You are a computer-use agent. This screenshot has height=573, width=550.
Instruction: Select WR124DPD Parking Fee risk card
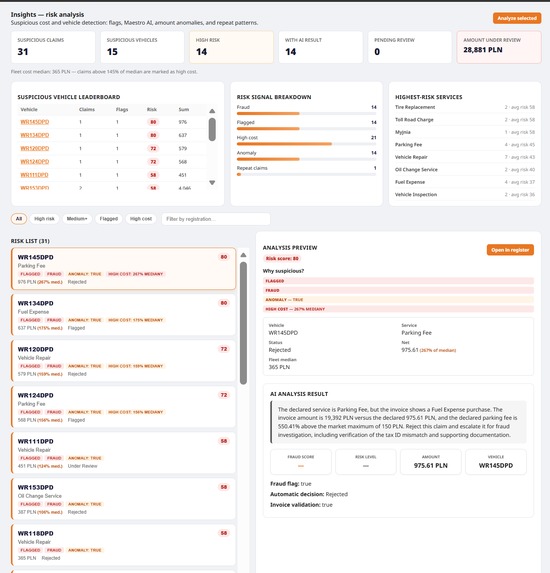(x=124, y=407)
